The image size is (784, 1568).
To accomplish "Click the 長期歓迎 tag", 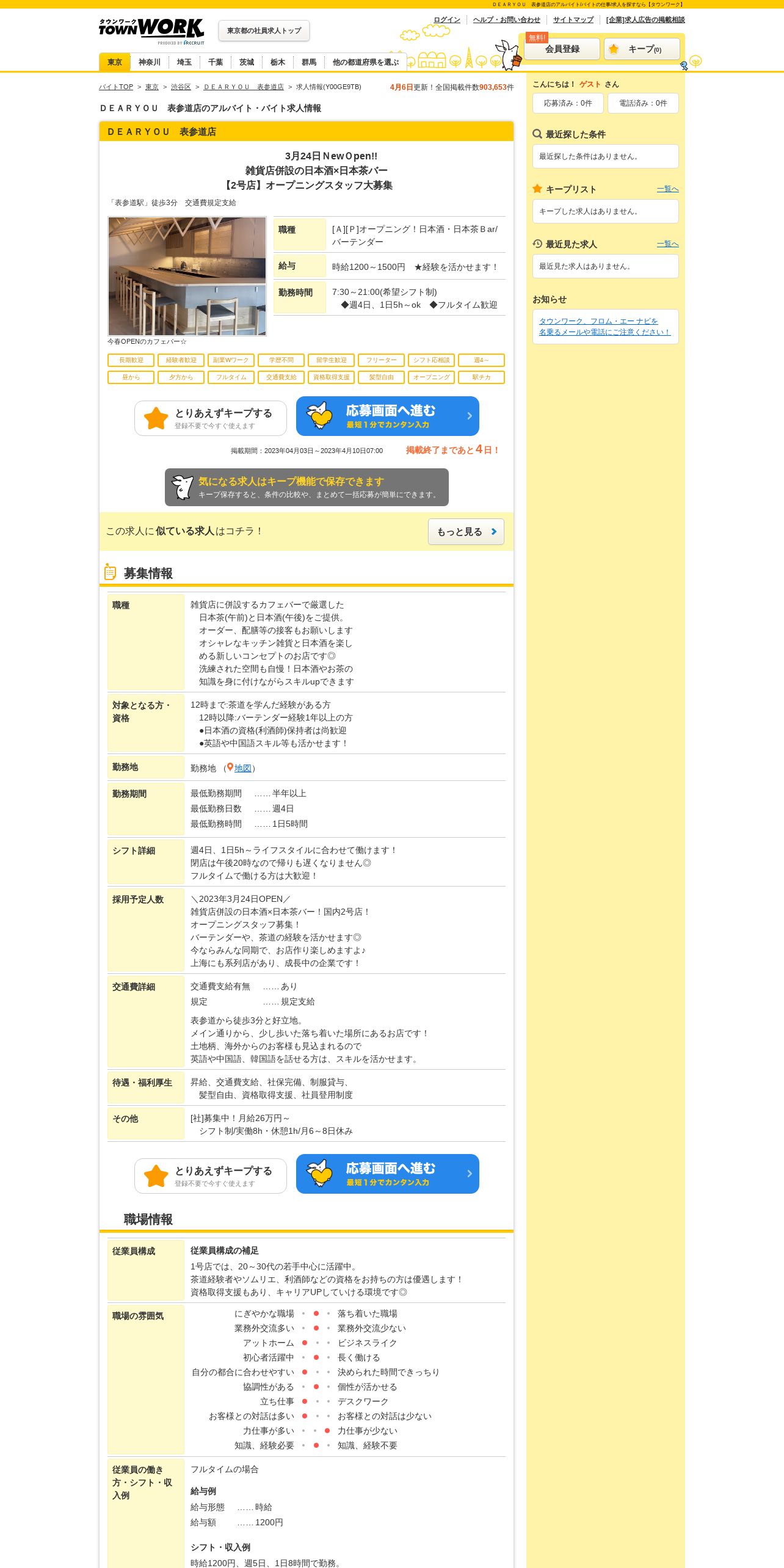I will (x=131, y=360).
